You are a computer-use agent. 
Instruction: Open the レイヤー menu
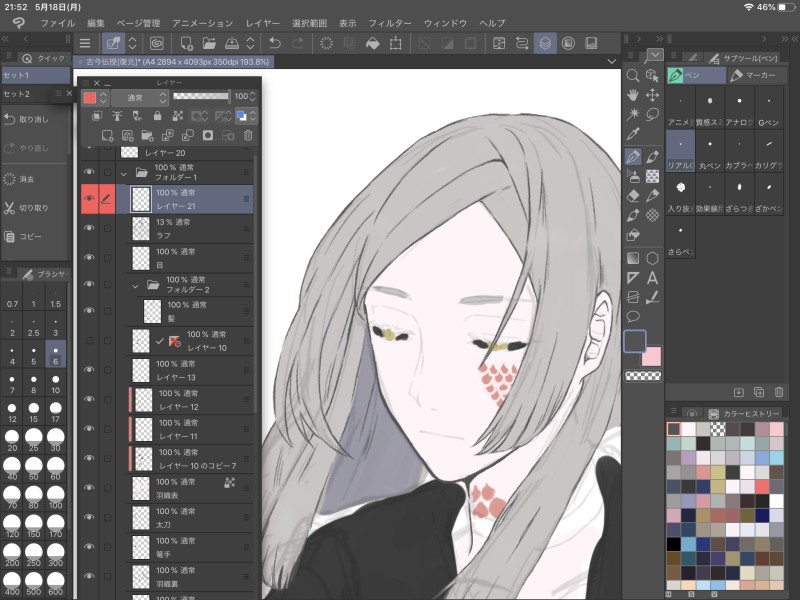(263, 23)
